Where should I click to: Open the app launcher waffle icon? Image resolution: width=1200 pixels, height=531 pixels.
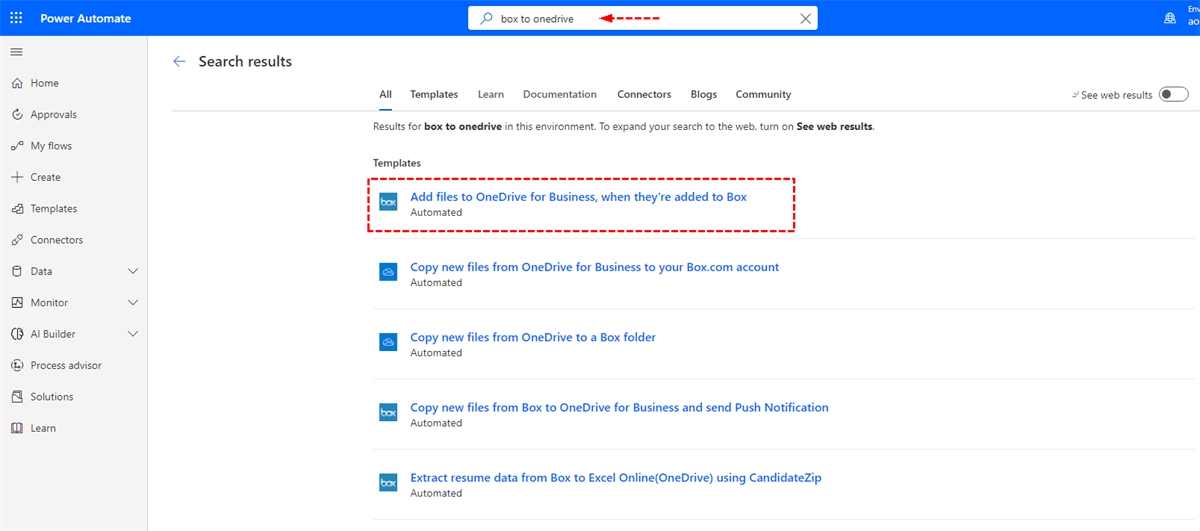pos(16,18)
